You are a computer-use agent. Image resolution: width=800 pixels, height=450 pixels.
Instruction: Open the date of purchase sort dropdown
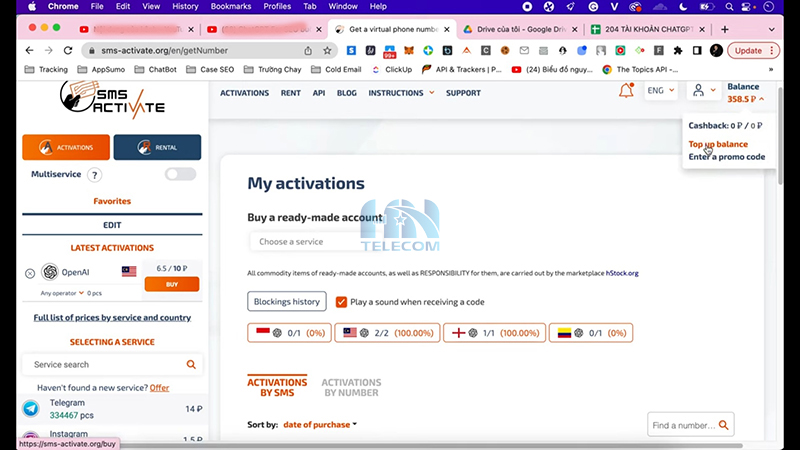320,425
